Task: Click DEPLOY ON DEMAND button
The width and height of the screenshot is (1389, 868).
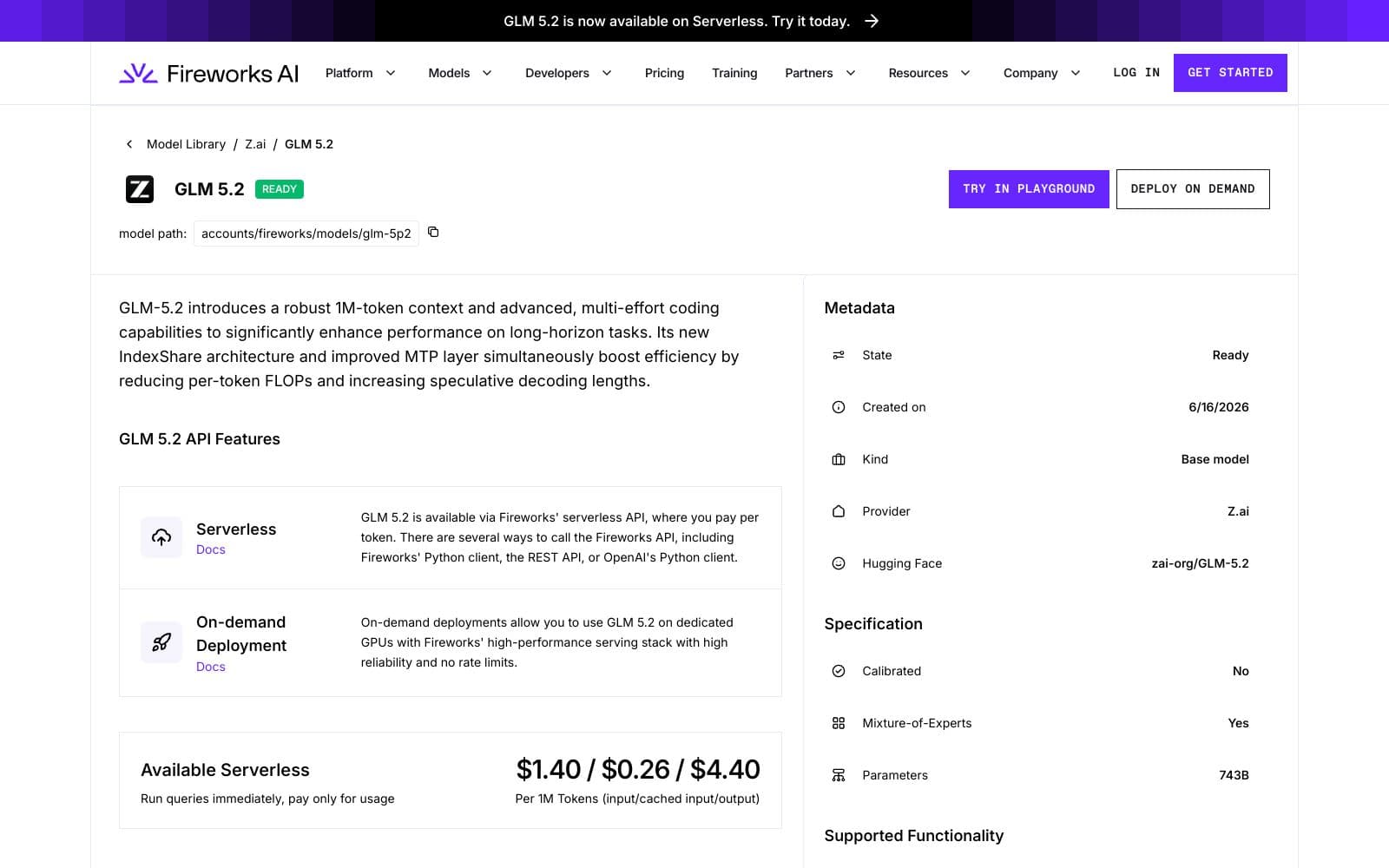Action: click(x=1193, y=189)
